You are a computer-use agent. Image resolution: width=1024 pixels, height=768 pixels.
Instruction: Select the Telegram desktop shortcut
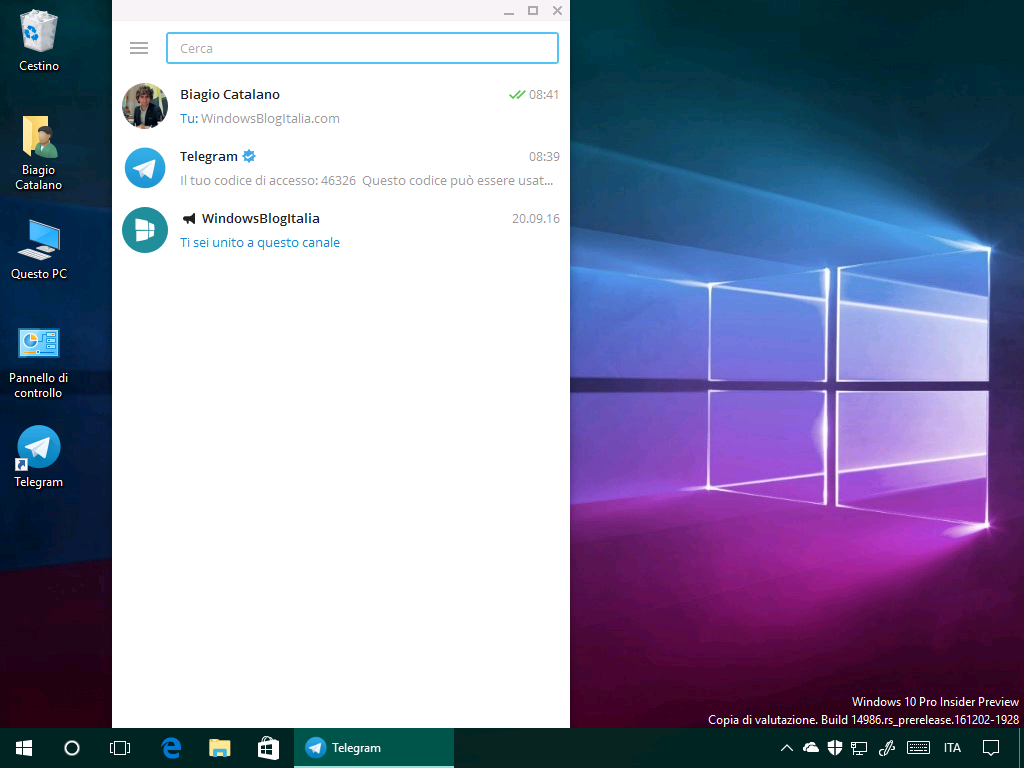(x=39, y=457)
